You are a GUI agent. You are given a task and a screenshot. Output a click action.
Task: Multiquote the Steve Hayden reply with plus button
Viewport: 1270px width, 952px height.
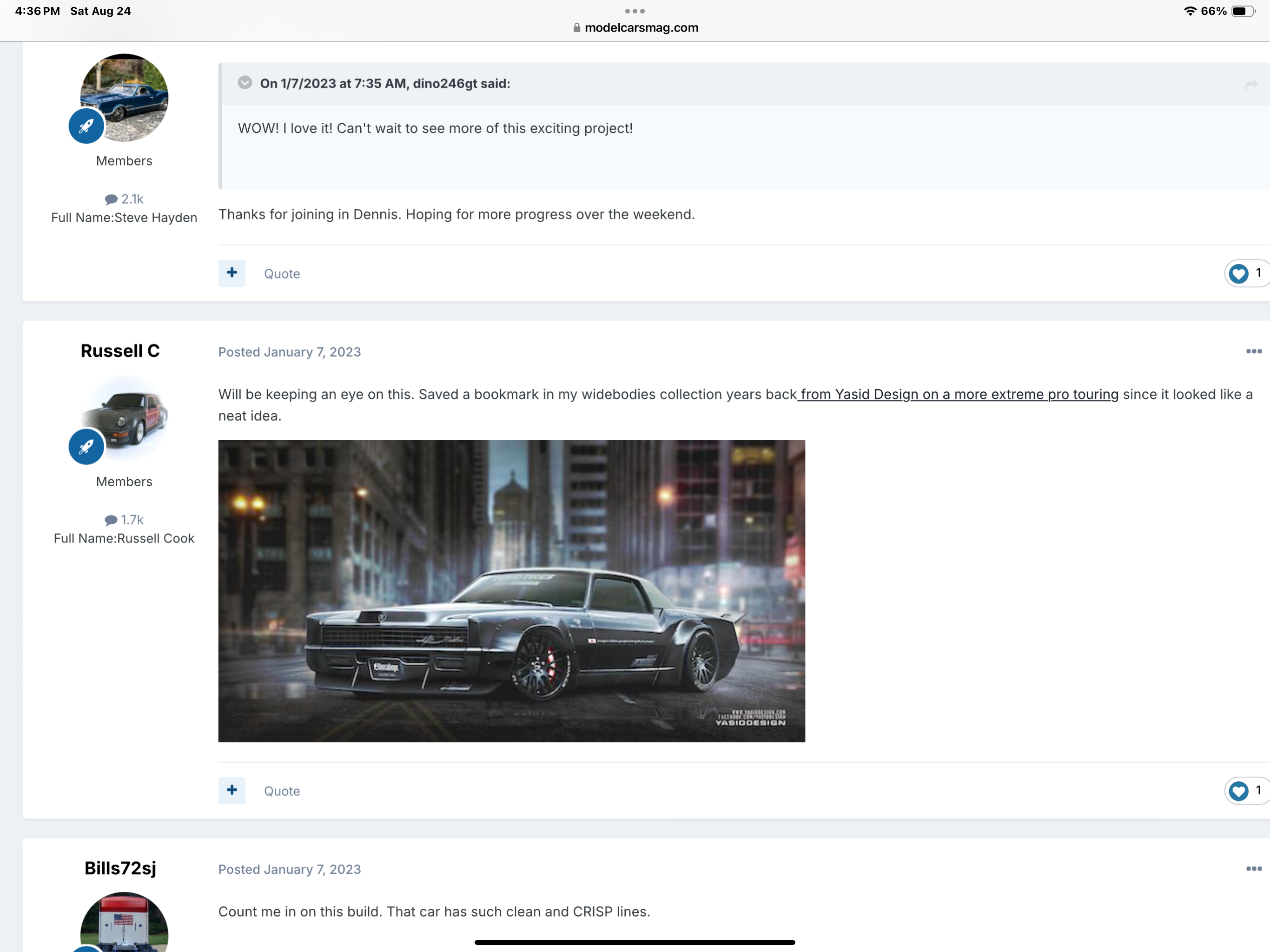(232, 273)
